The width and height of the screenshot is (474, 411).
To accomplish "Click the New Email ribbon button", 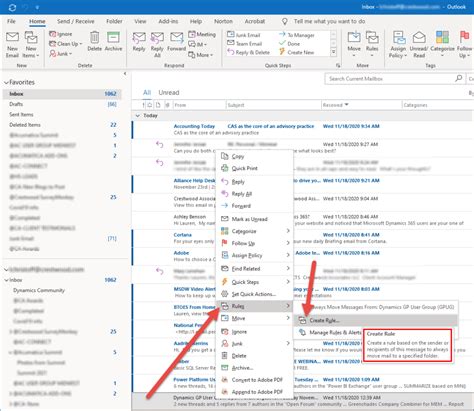I will pos(12,44).
